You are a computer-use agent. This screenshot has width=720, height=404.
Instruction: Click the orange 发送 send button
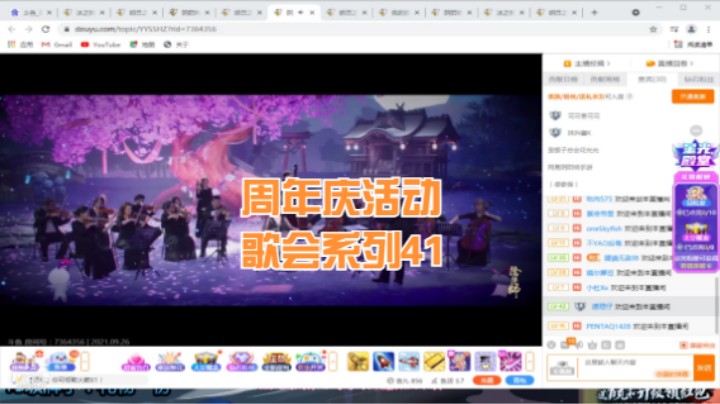704,368
